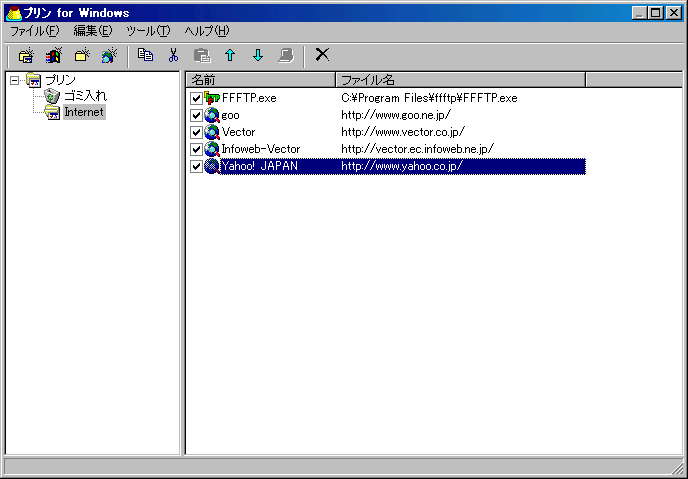This screenshot has height=479, width=688.
Task: Minimize the プリン for Windows window
Action: (640, 13)
